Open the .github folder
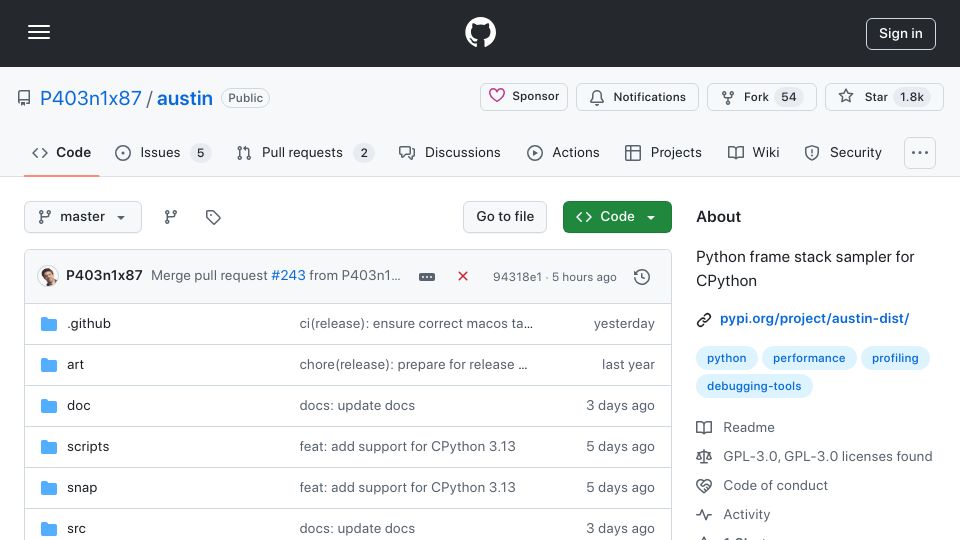This screenshot has height=540, width=960. 89,323
